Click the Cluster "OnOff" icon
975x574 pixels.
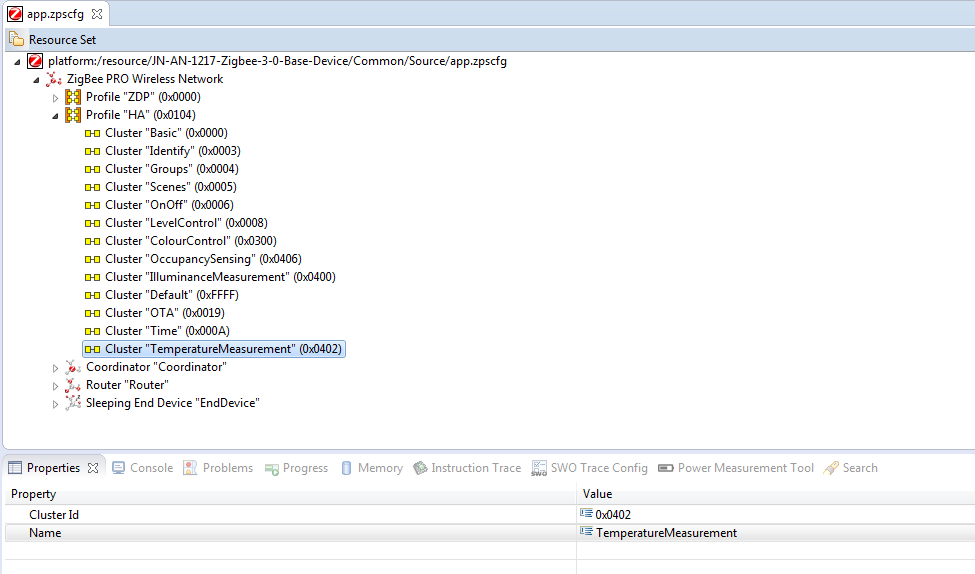click(92, 205)
